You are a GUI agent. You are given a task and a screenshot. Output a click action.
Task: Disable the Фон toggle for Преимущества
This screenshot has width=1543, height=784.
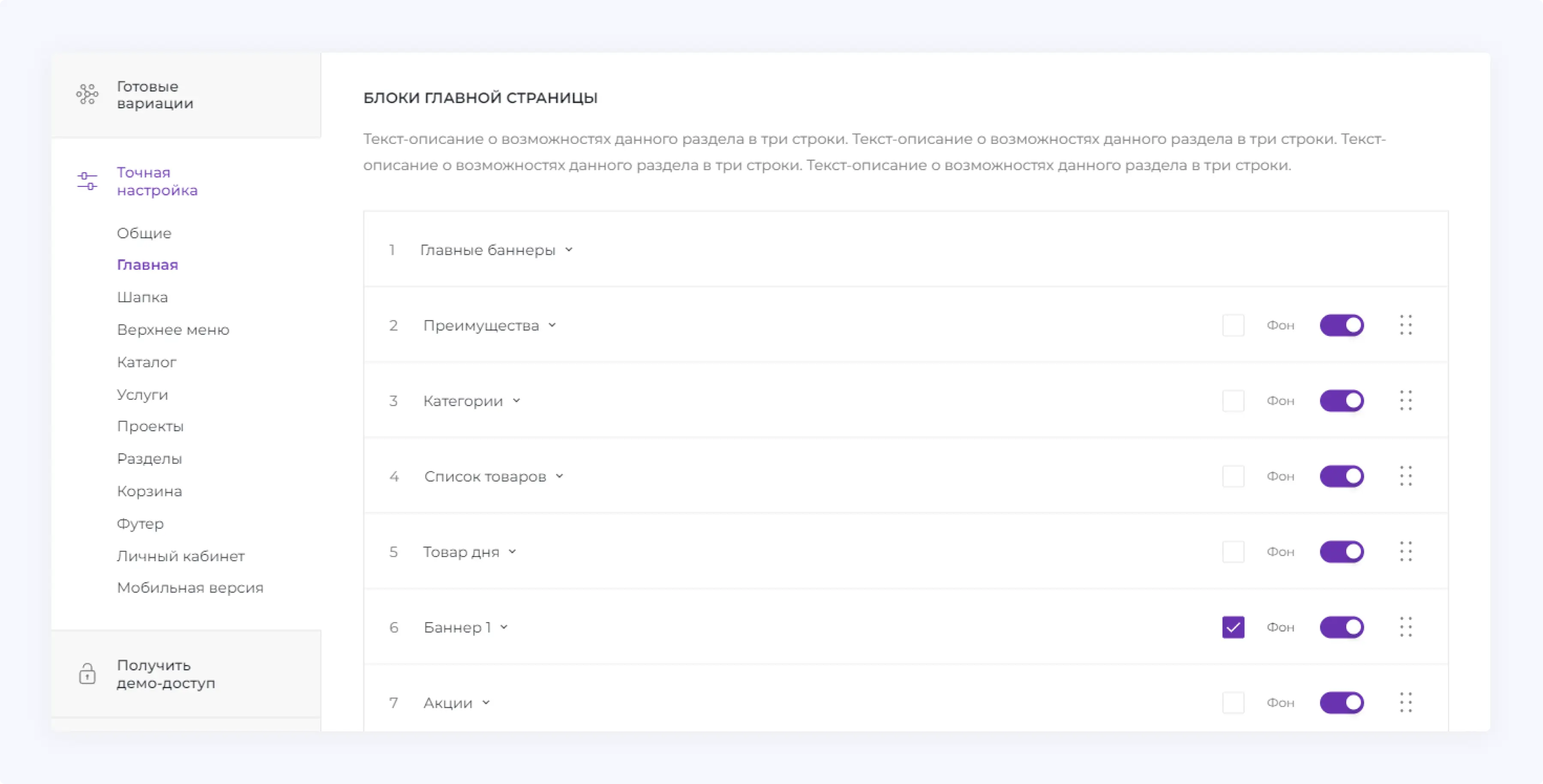click(x=1342, y=325)
